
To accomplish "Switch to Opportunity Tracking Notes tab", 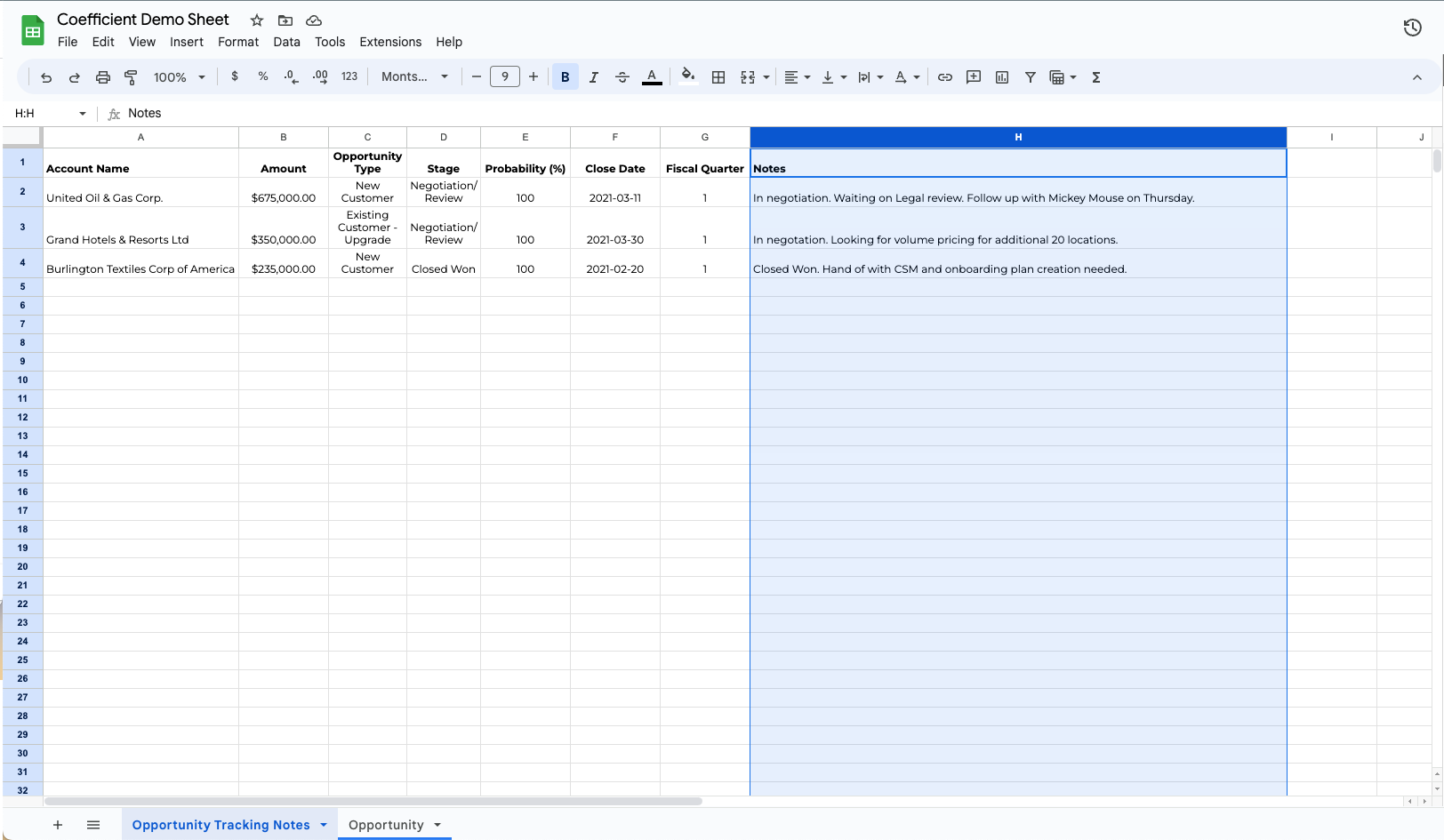I will click(x=221, y=825).
